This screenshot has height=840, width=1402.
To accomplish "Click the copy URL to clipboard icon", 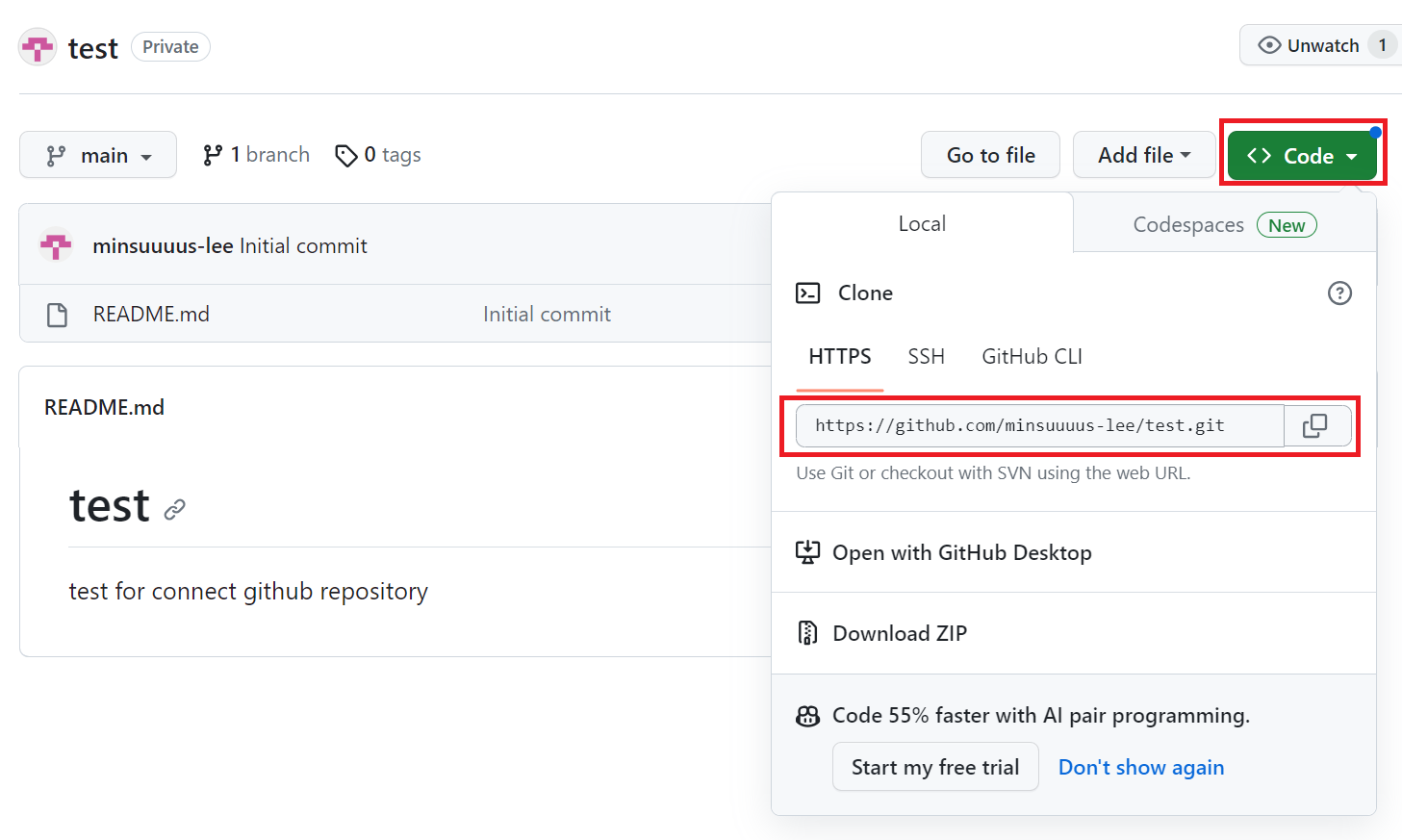I will [x=1314, y=425].
